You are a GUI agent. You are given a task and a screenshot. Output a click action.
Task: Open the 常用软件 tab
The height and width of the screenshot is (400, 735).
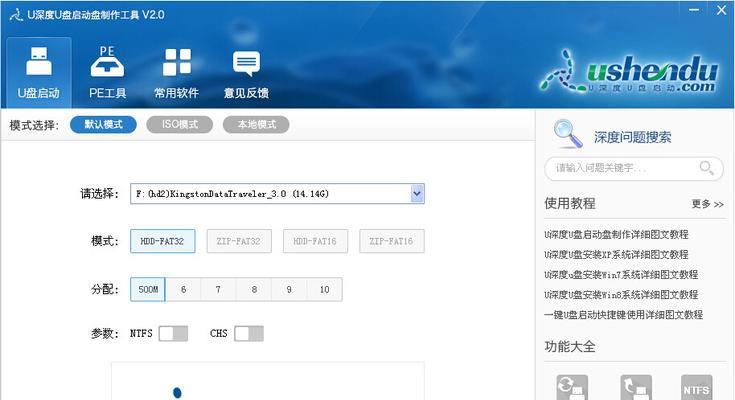(177, 73)
